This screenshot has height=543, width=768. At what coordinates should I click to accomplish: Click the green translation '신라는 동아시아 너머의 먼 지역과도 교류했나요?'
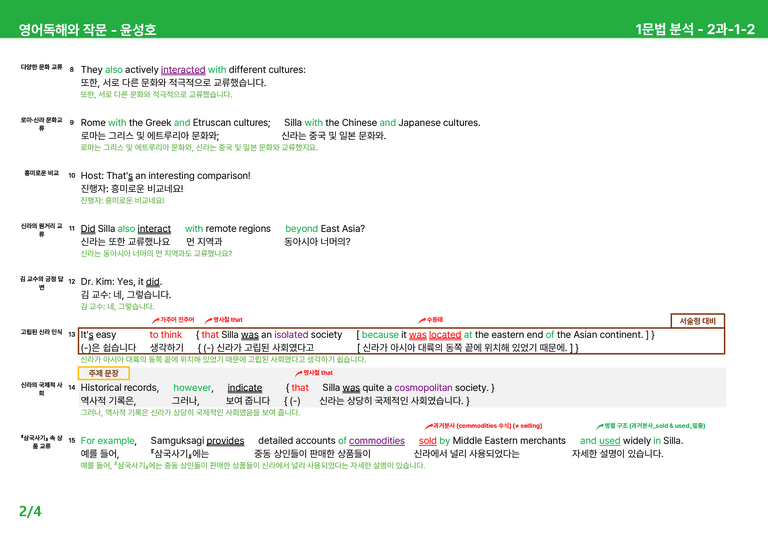pos(156,254)
